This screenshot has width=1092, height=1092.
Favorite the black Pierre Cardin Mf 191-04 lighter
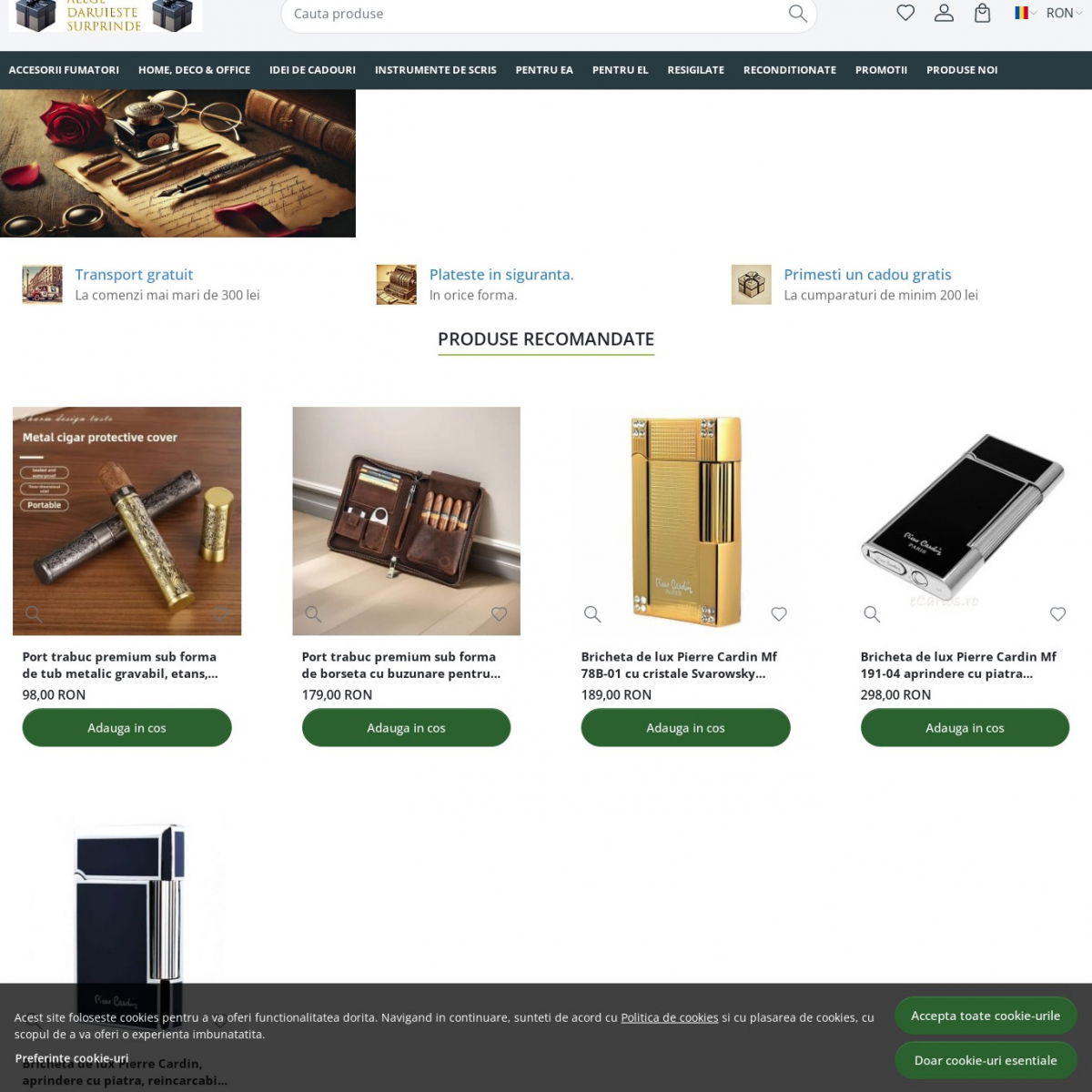pos(1057,614)
